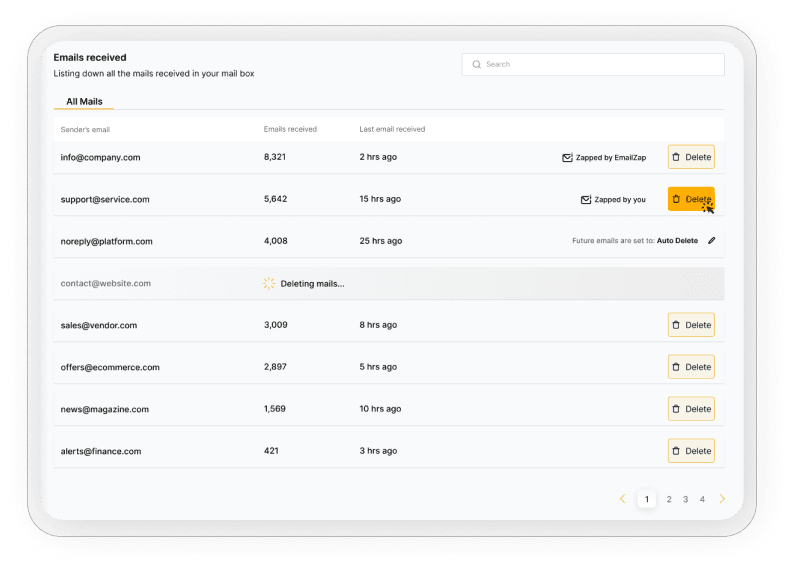
Task: Edit Auto Delete setting pencil icon
Action: (711, 240)
